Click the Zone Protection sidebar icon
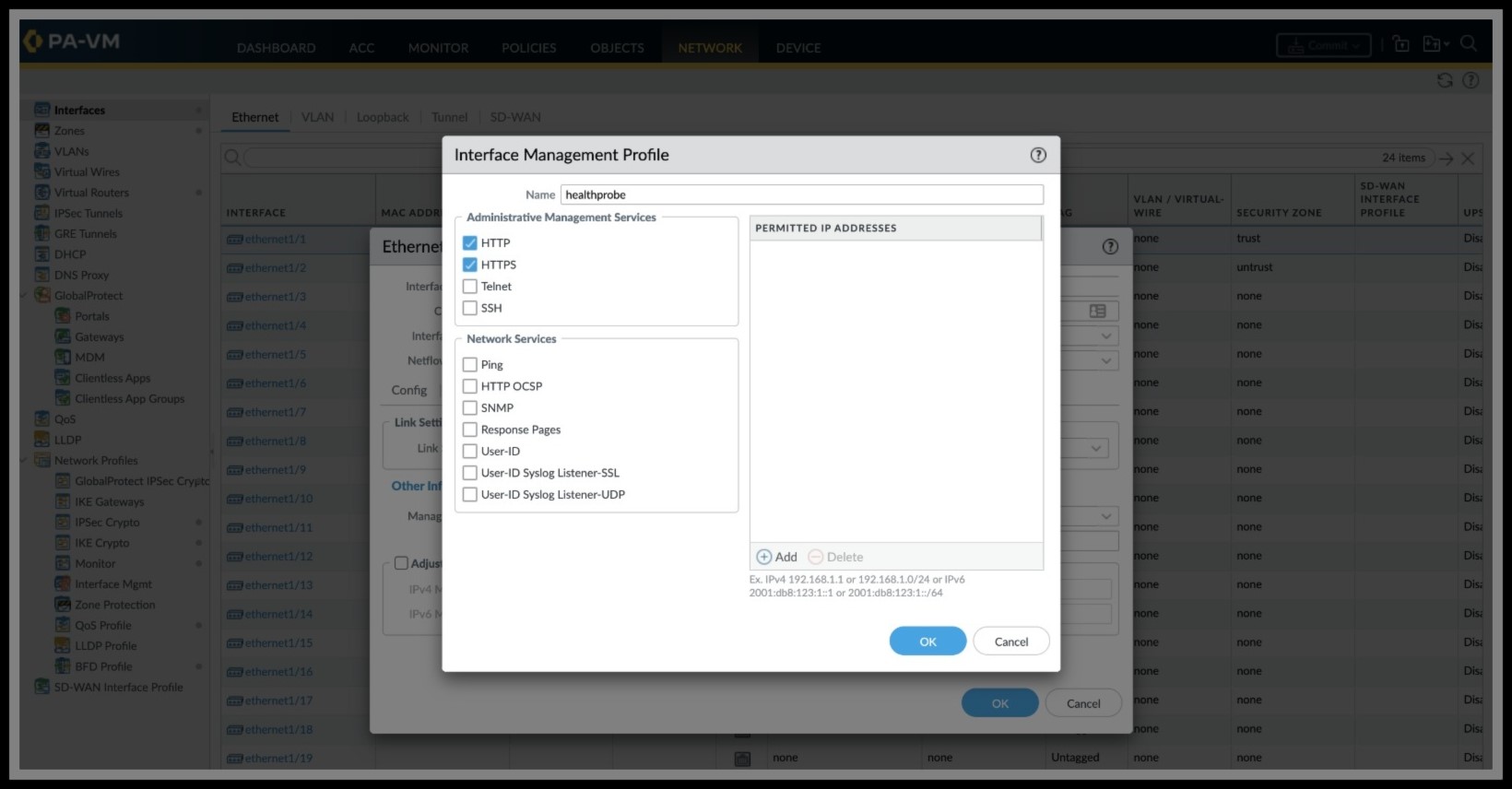The image size is (1512, 789). coord(63,605)
